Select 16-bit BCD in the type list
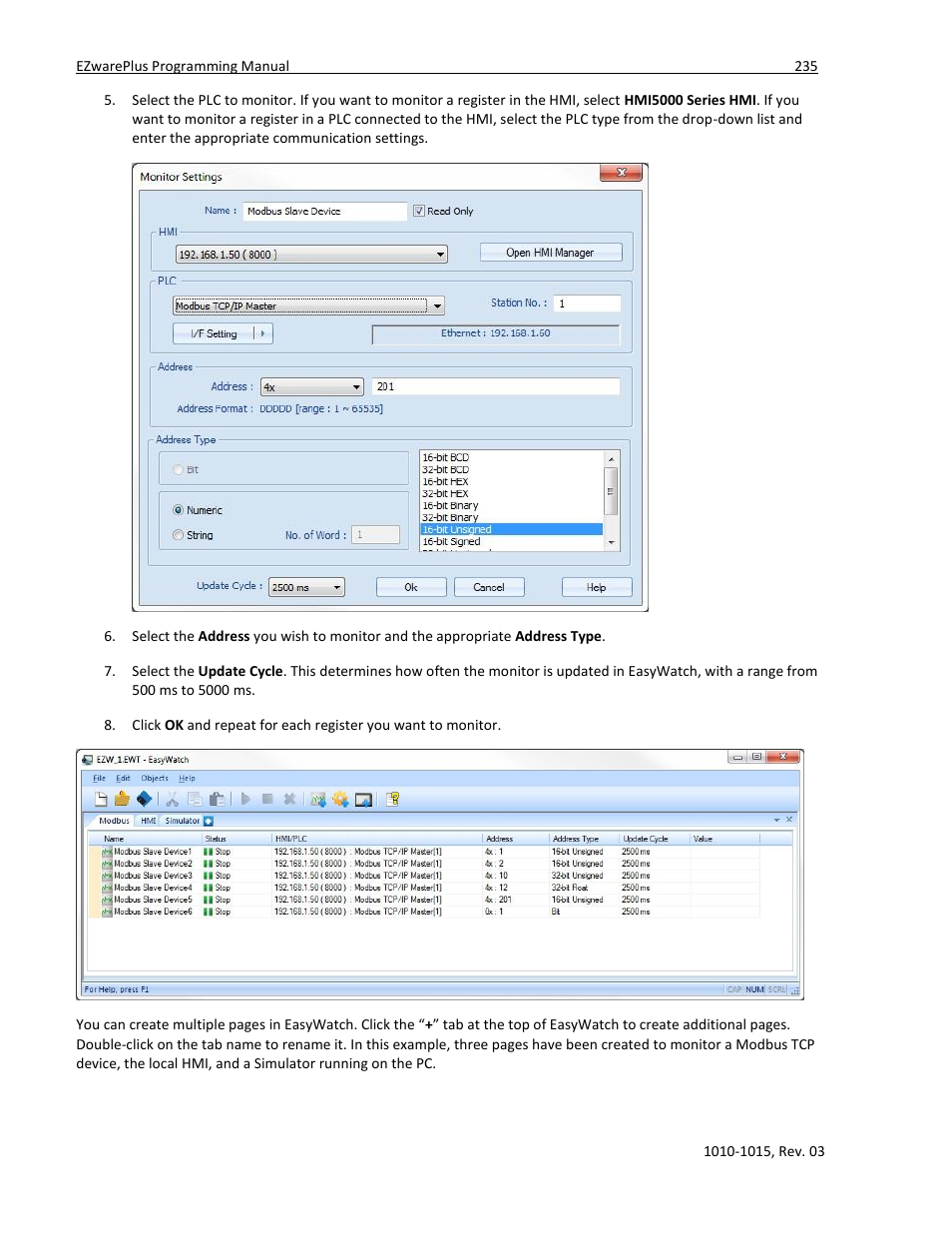The image size is (952, 1233). (x=511, y=457)
